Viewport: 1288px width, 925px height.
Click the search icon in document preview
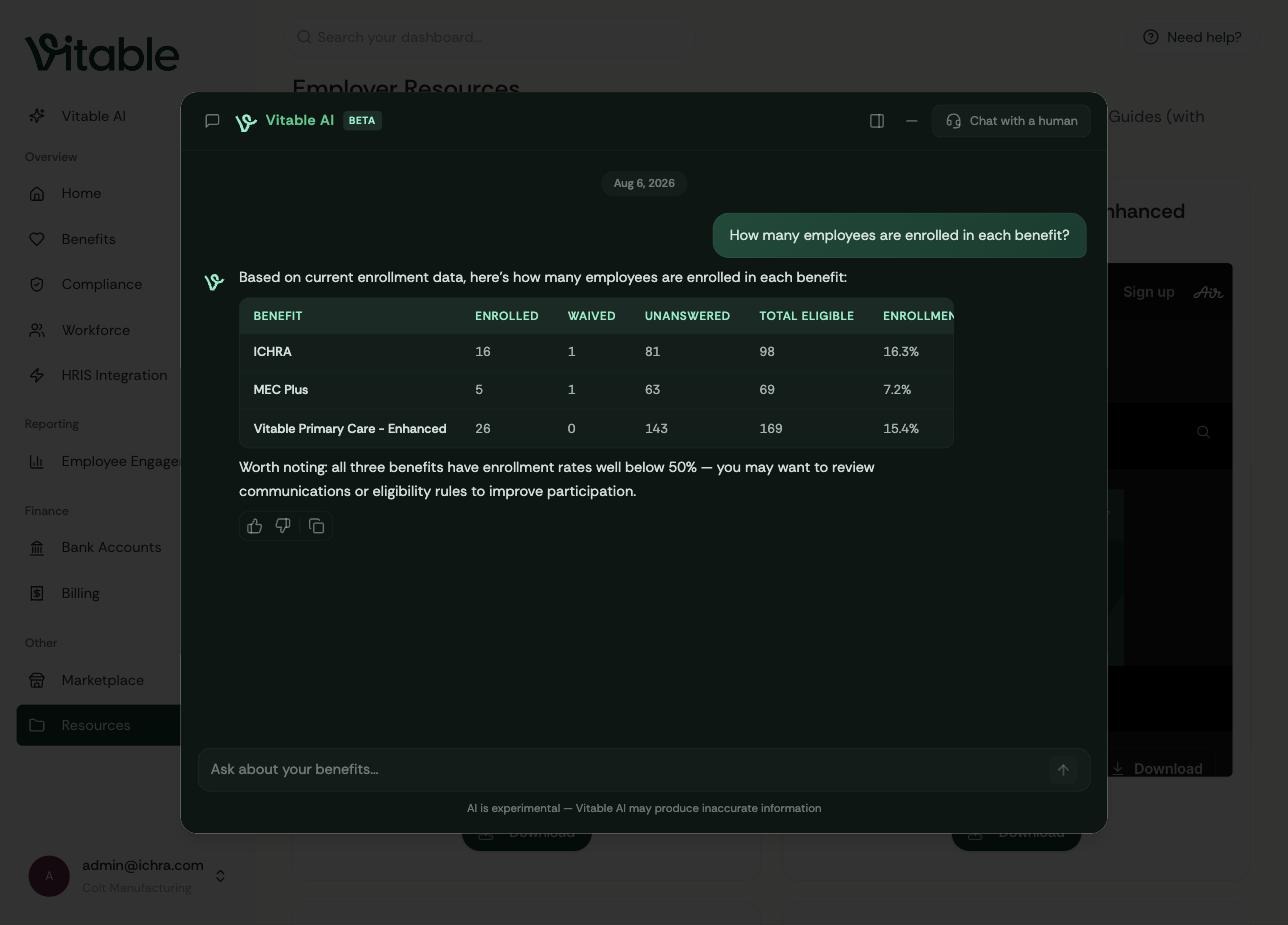1203,432
